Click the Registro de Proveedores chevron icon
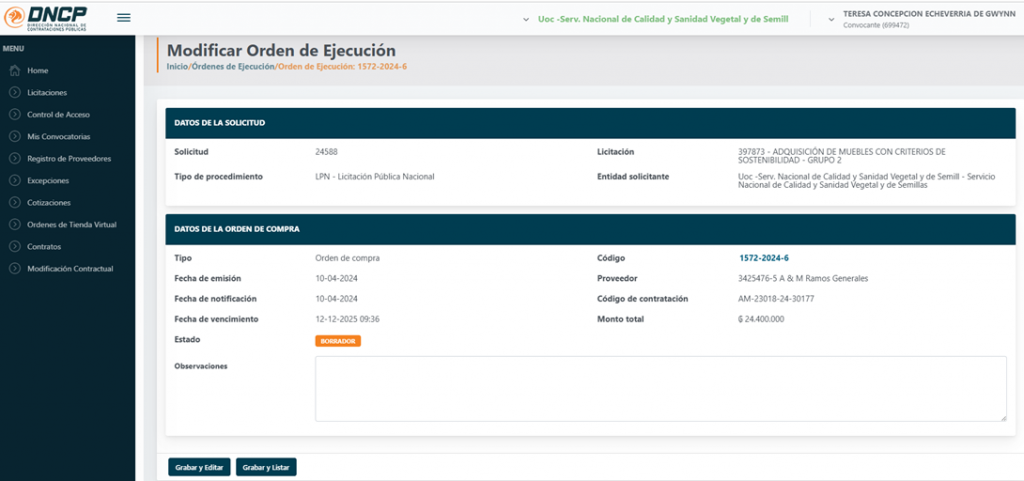 14,159
